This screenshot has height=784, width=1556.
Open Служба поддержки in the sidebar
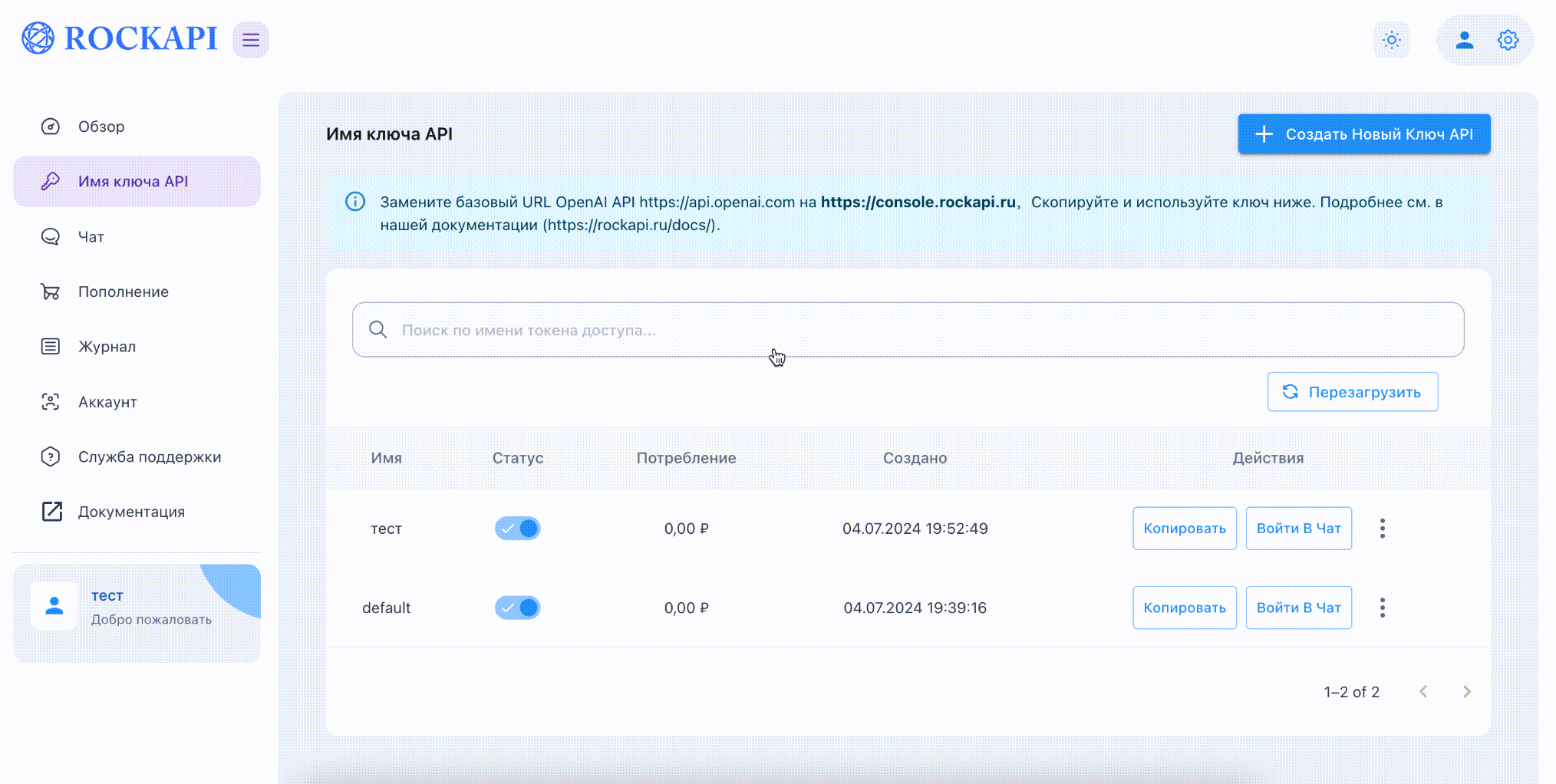coord(137,457)
